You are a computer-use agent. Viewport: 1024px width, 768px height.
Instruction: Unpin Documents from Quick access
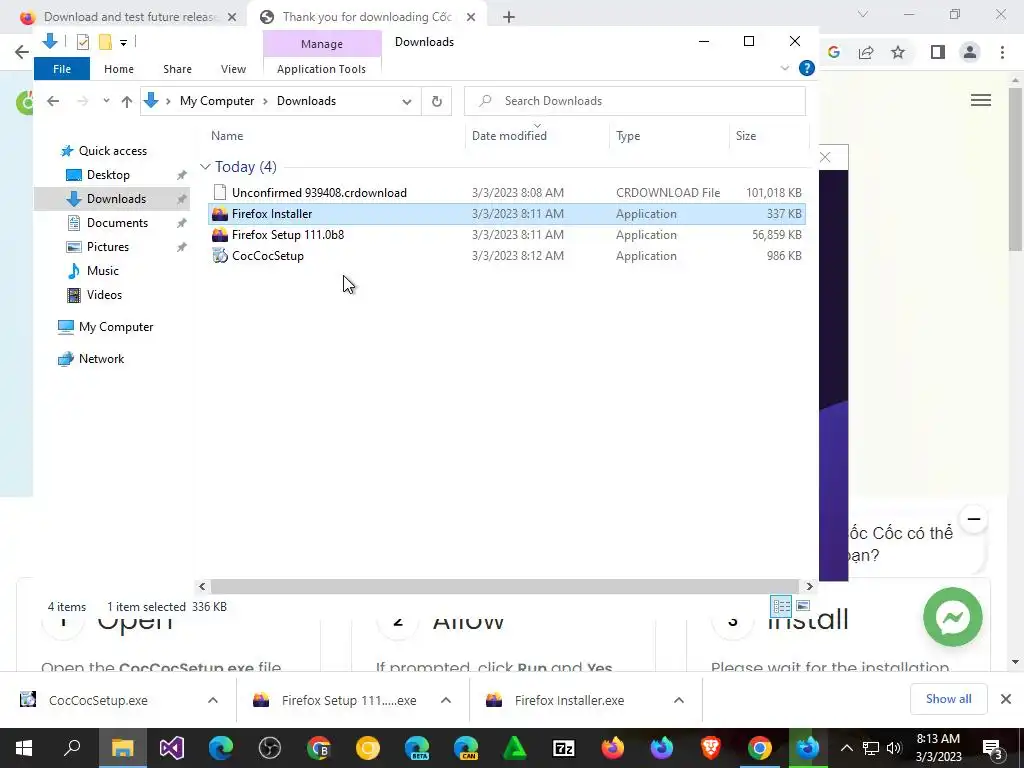[x=182, y=223]
